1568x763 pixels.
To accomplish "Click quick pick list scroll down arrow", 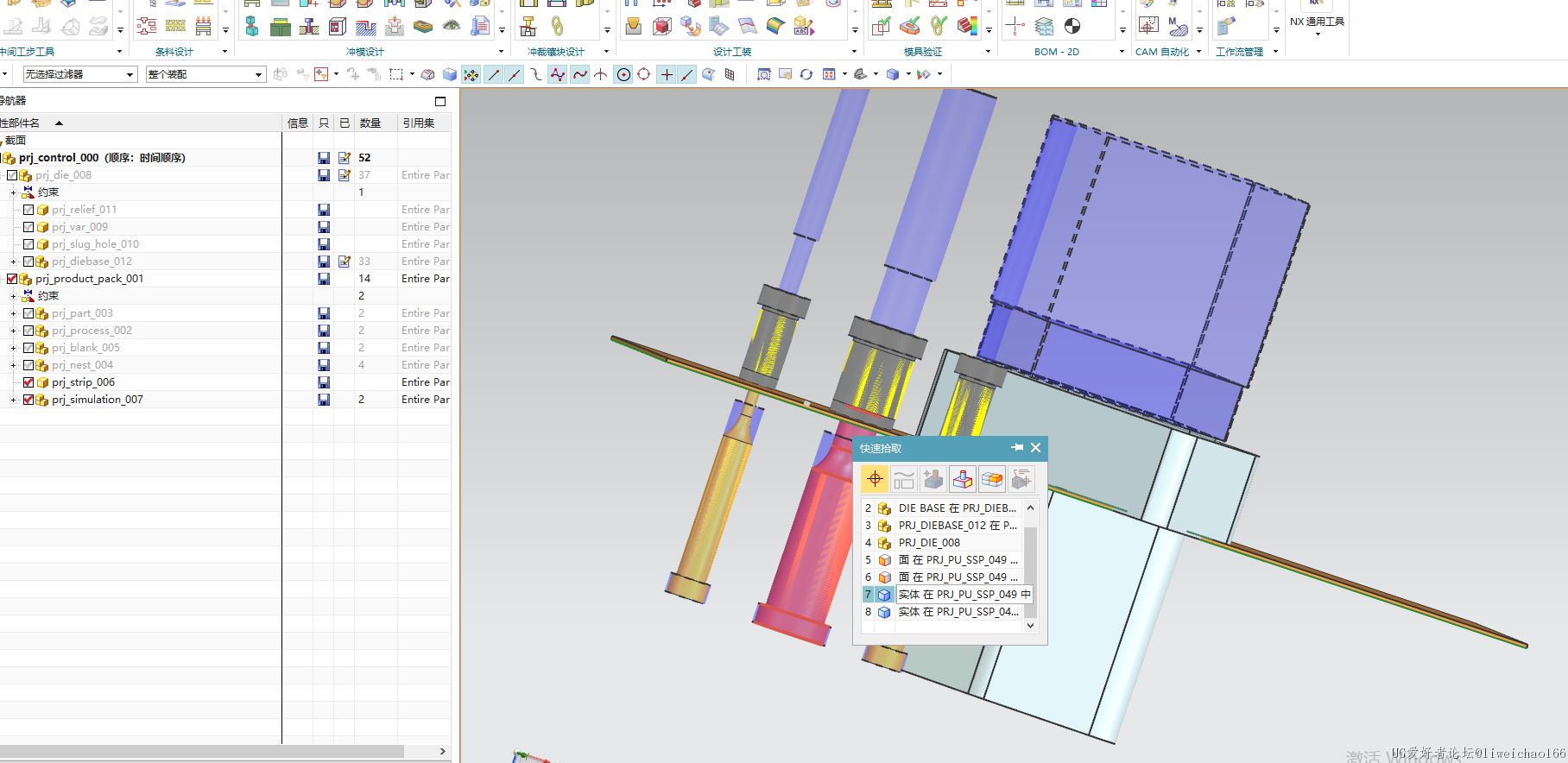I will coord(1030,626).
